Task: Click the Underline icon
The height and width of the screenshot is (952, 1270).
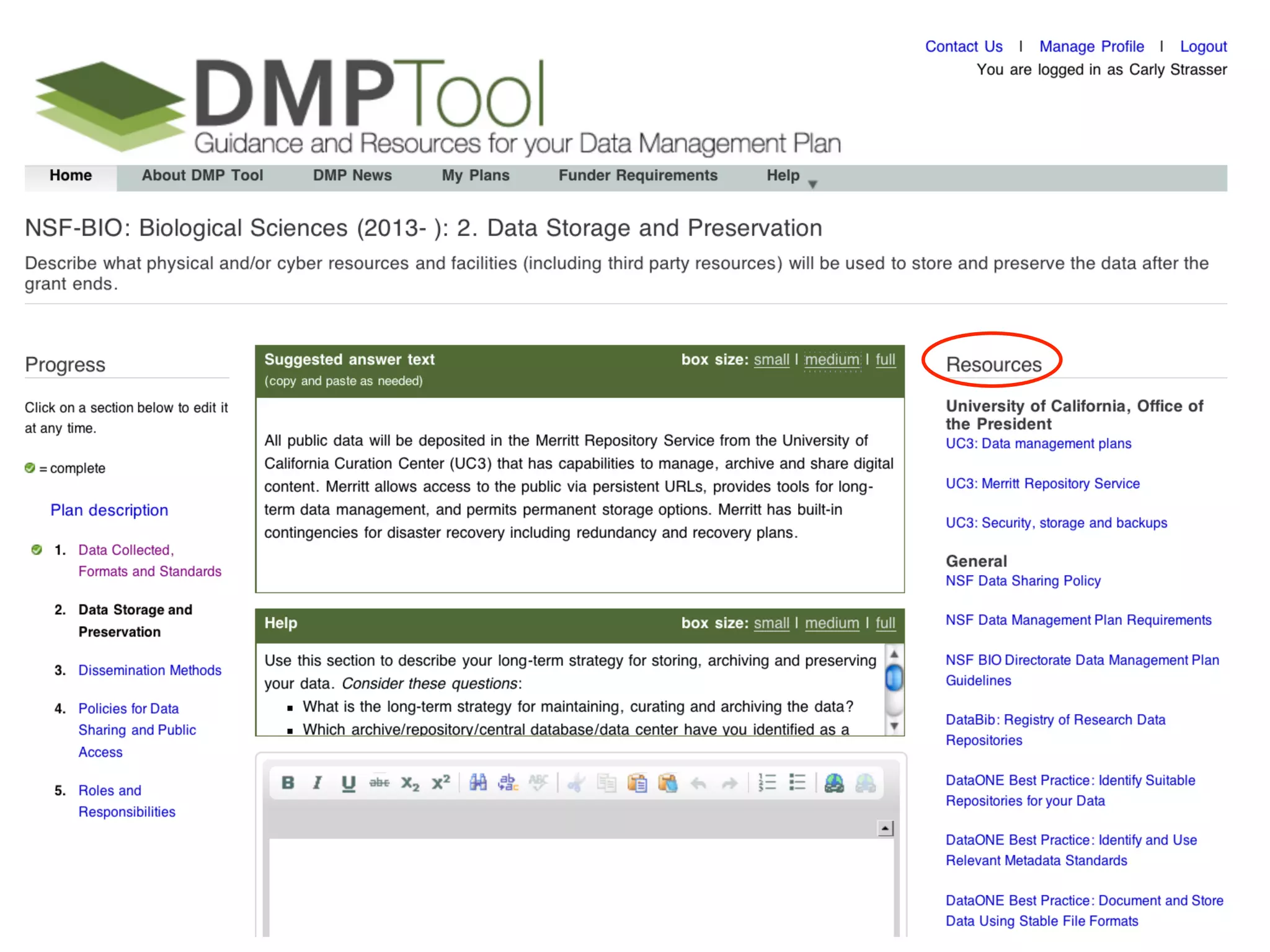Action: pos(348,783)
